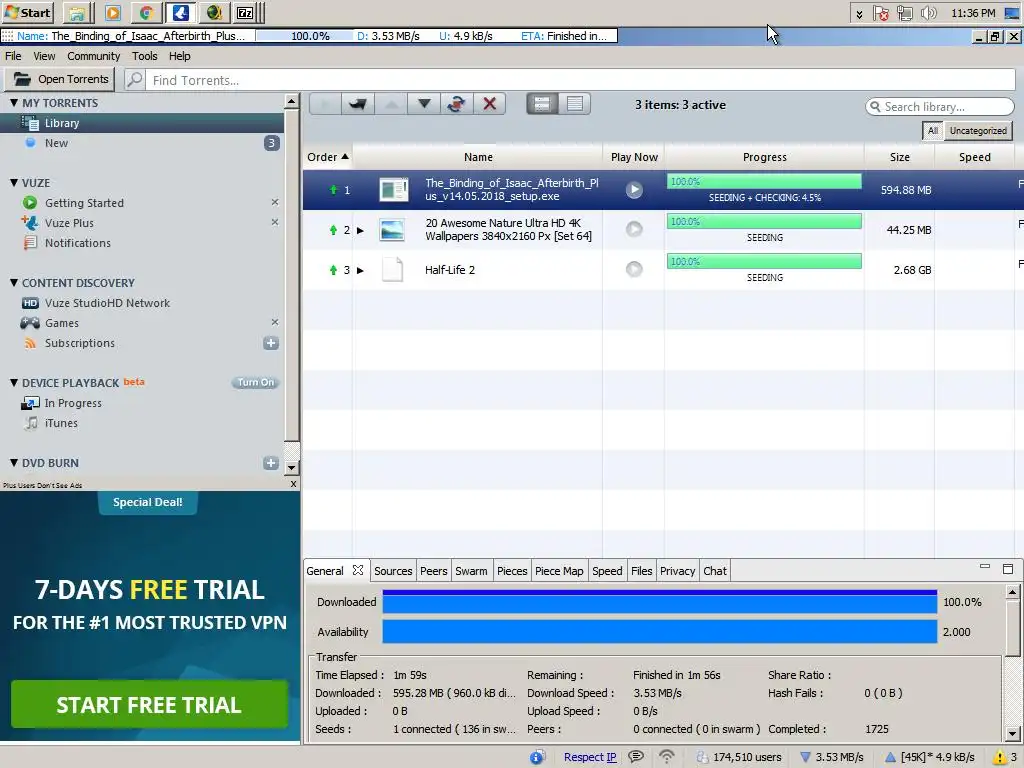This screenshot has width=1024, height=768.
Task: Collapse the DVD BURN section
Action: pyautogui.click(x=14, y=463)
